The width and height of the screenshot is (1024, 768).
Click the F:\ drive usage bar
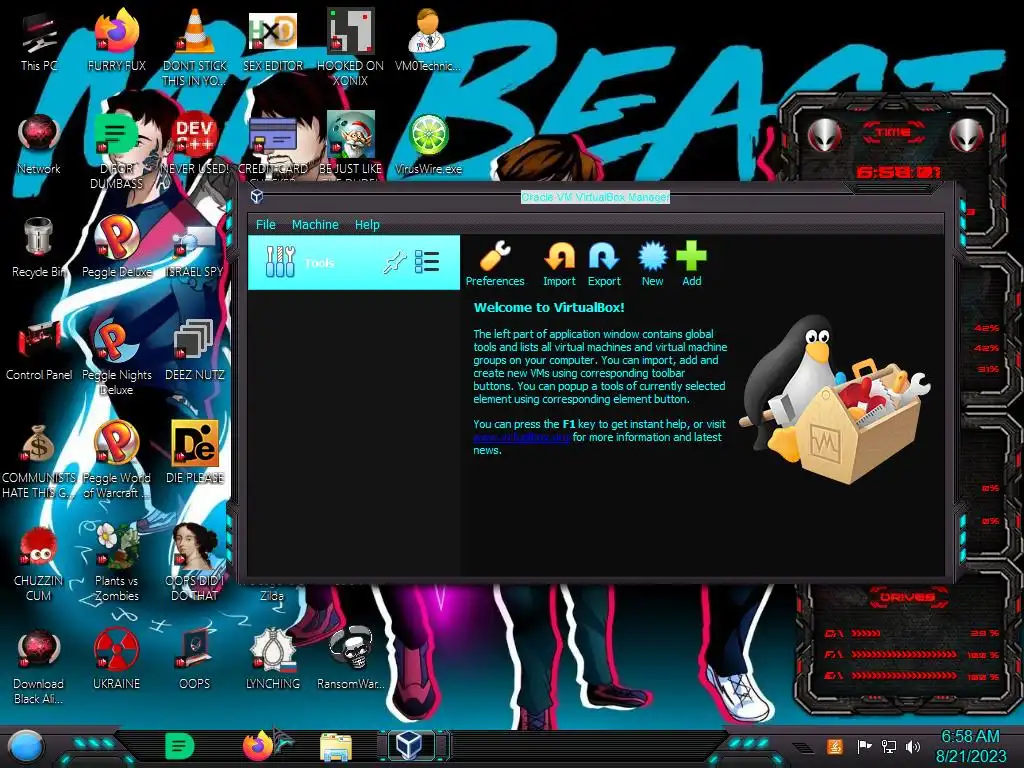pyautogui.click(x=912, y=654)
